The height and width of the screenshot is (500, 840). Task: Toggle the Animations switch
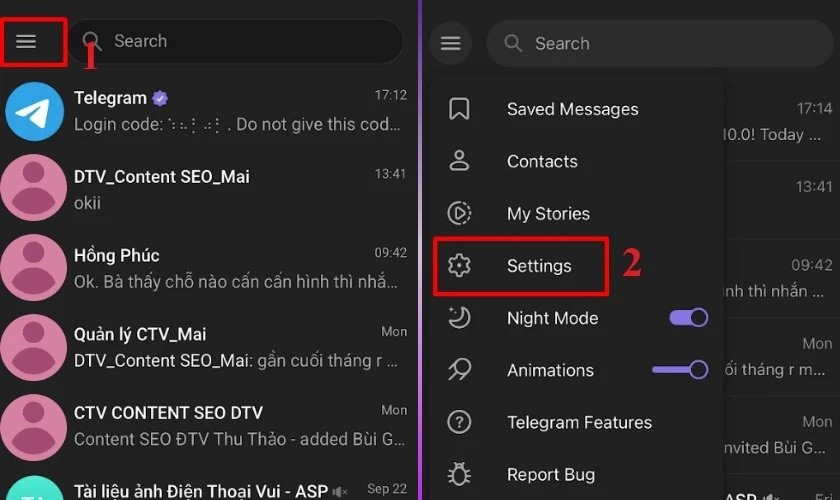coord(680,370)
